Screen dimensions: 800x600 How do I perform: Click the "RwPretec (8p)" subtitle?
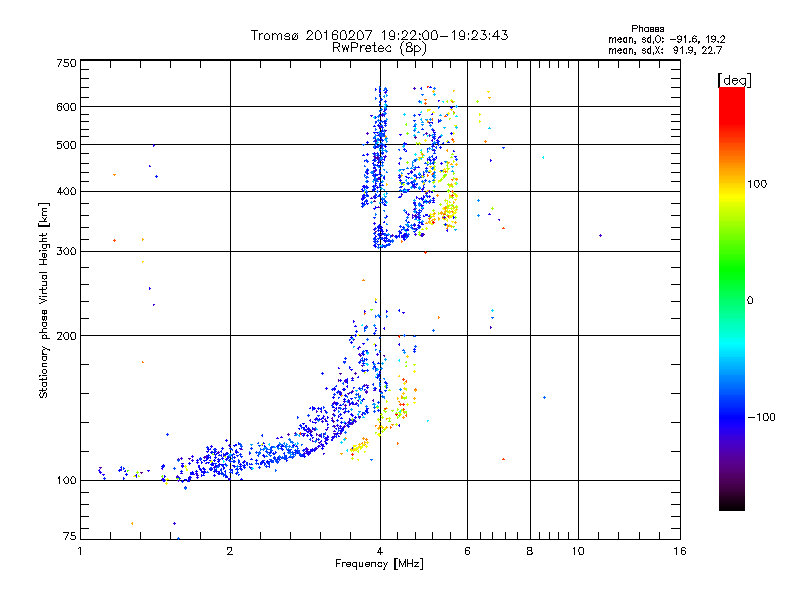click(x=379, y=48)
